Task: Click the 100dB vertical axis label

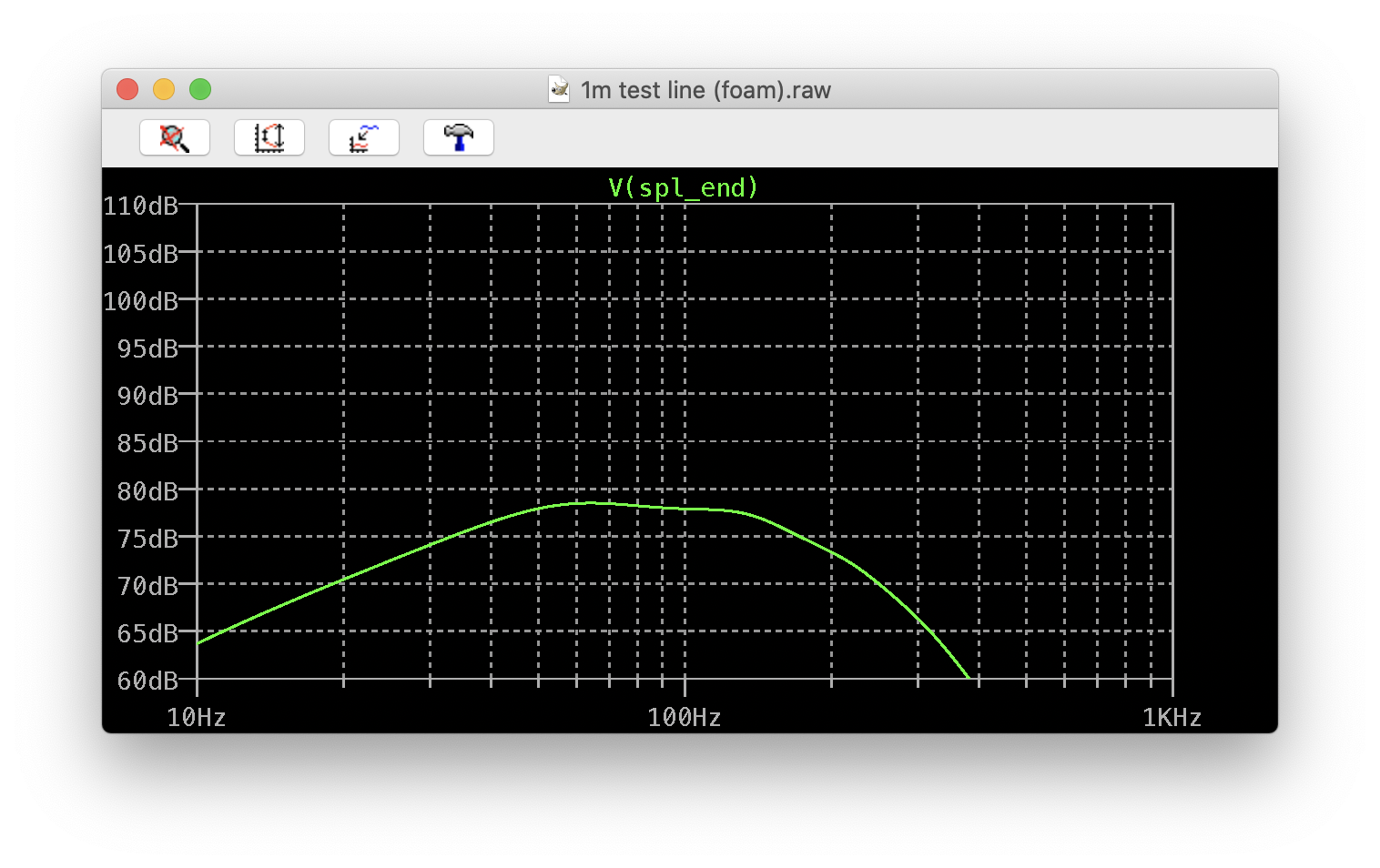Action: (x=140, y=301)
